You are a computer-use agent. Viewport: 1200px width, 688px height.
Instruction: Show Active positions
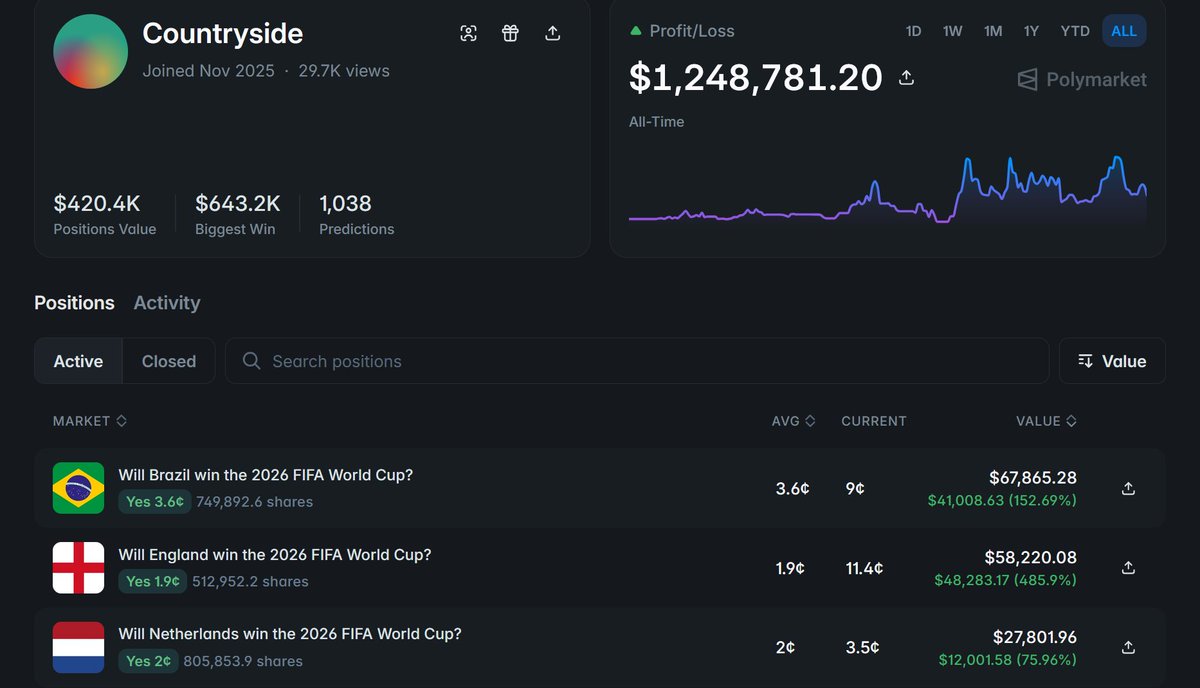[x=78, y=361]
